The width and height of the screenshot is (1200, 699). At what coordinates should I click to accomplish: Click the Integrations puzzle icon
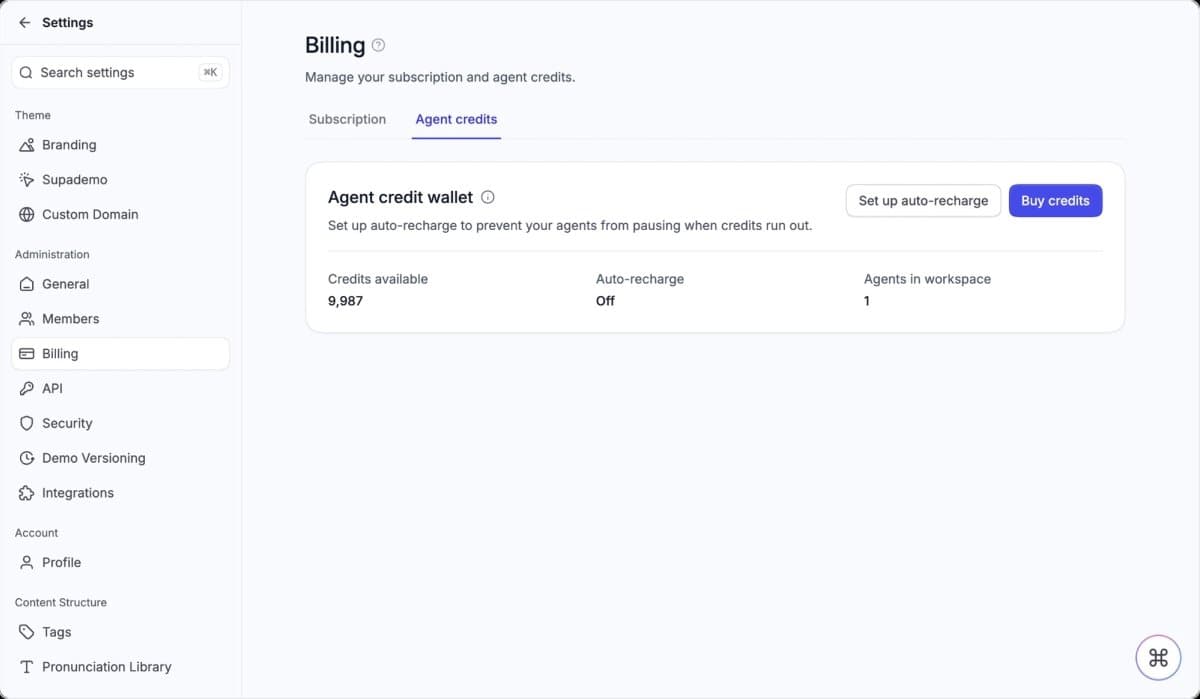click(27, 493)
